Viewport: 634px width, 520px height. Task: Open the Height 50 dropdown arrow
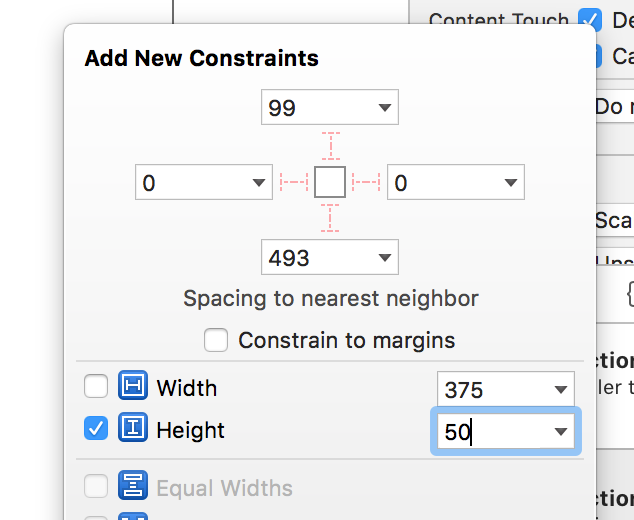pos(560,432)
